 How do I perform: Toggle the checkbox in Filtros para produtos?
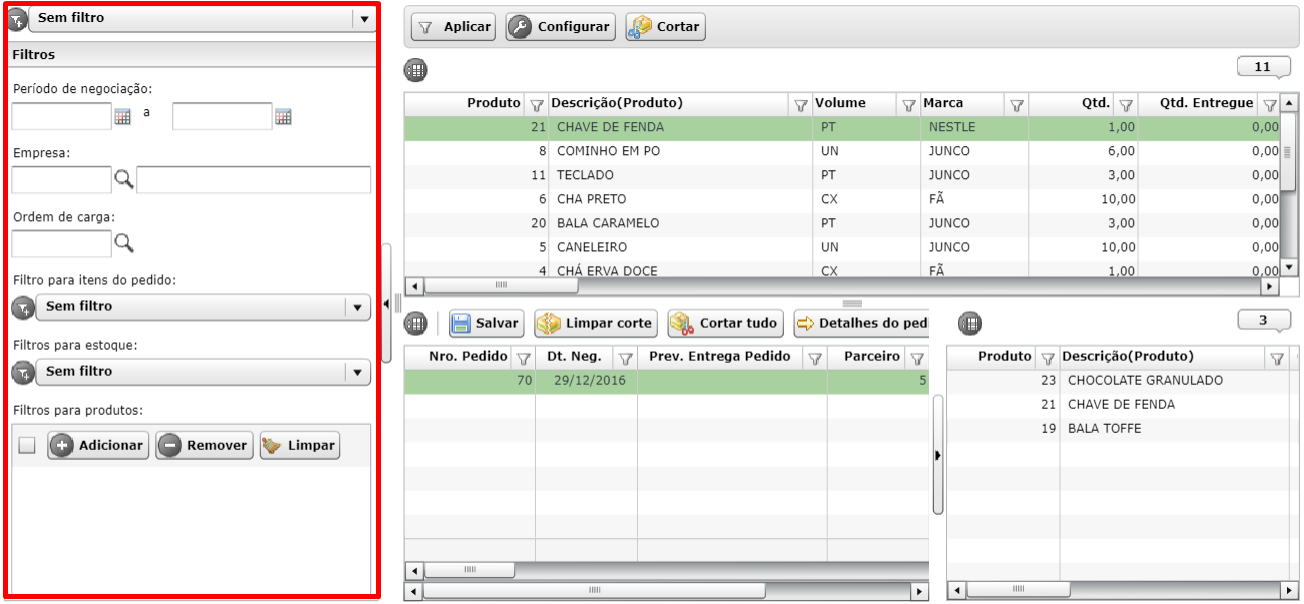[27, 446]
